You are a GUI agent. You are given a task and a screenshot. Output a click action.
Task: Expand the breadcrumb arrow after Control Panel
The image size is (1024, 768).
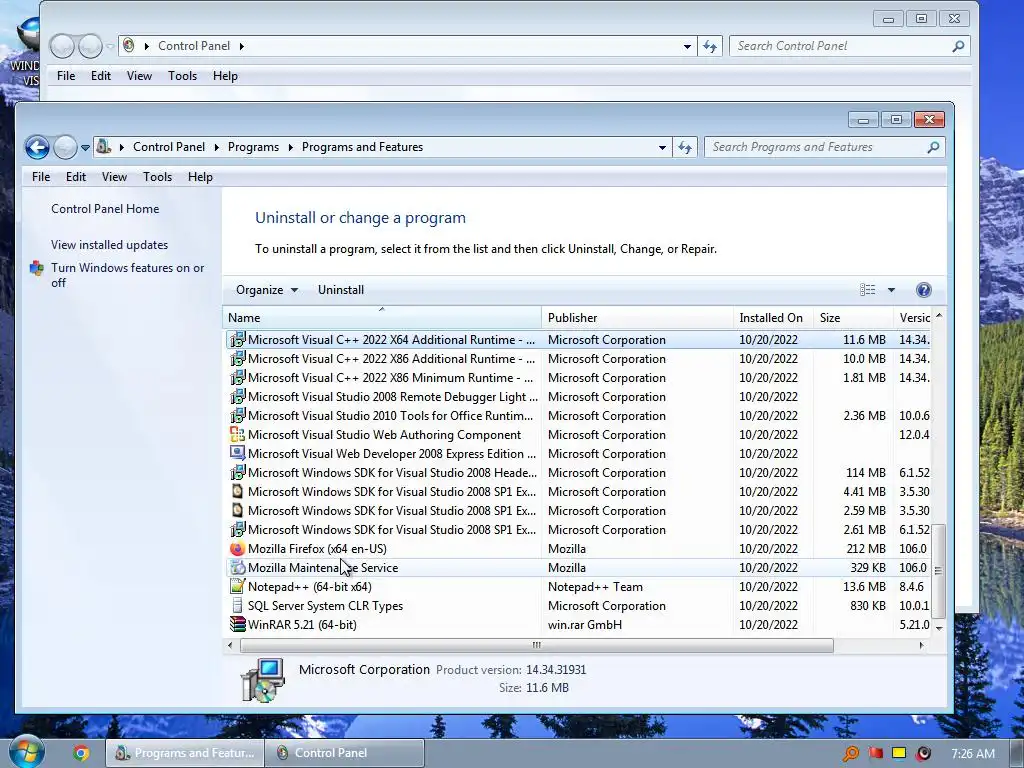point(217,147)
